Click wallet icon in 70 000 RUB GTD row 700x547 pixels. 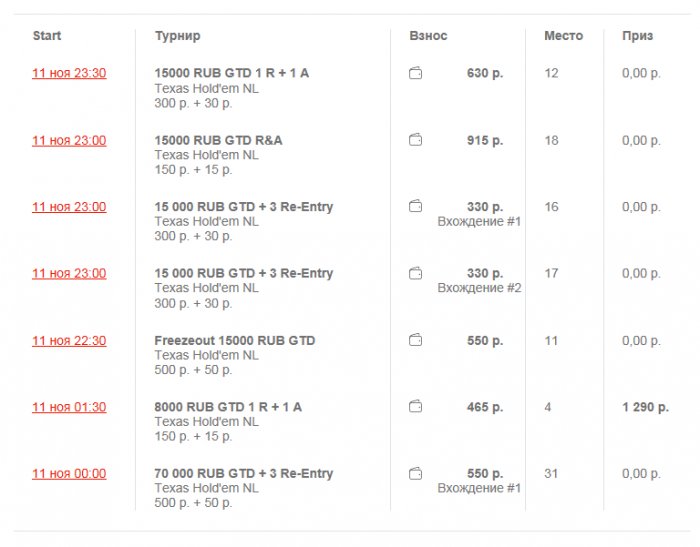[x=416, y=473]
